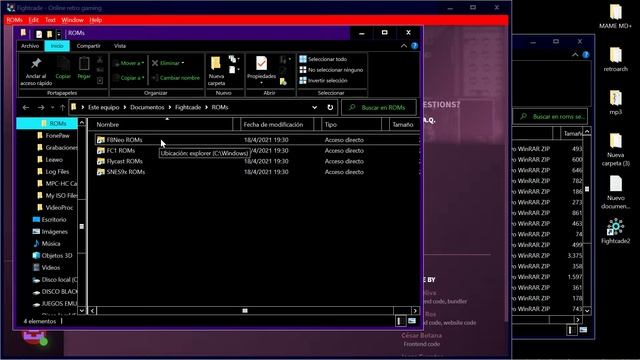Switch to the Vista ribbon tab
640x360 pixels.
click(120, 46)
